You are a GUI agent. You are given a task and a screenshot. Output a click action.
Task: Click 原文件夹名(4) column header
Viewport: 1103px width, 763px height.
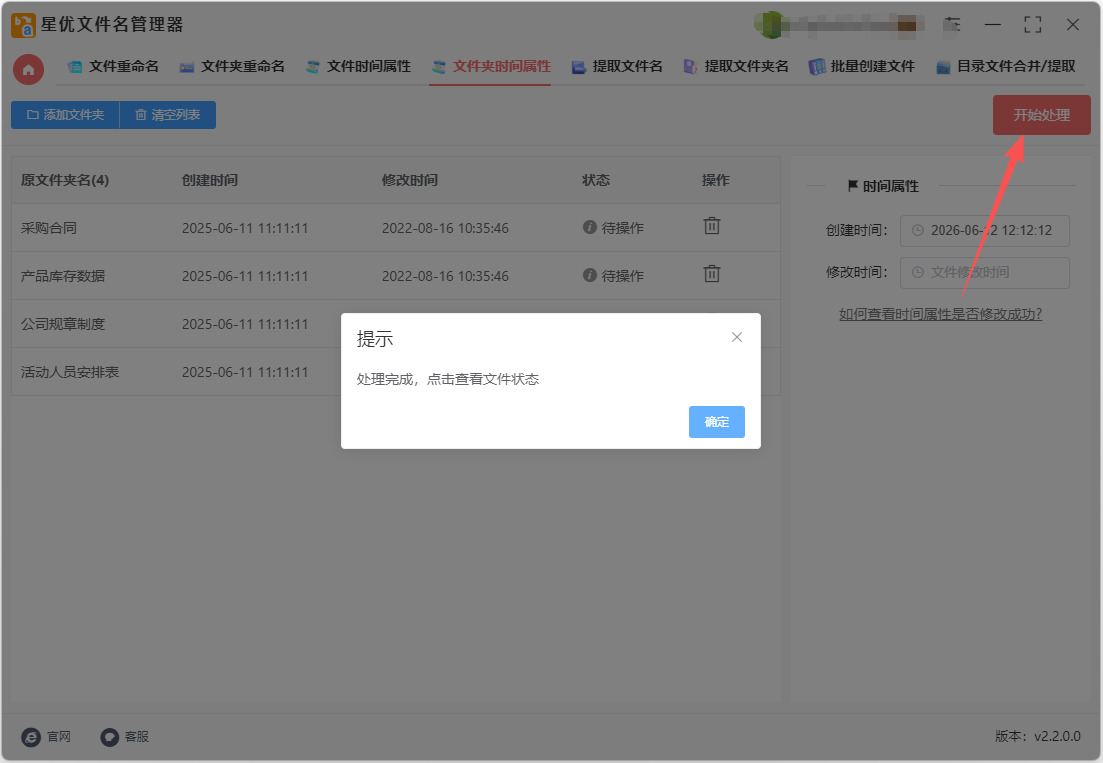point(65,180)
